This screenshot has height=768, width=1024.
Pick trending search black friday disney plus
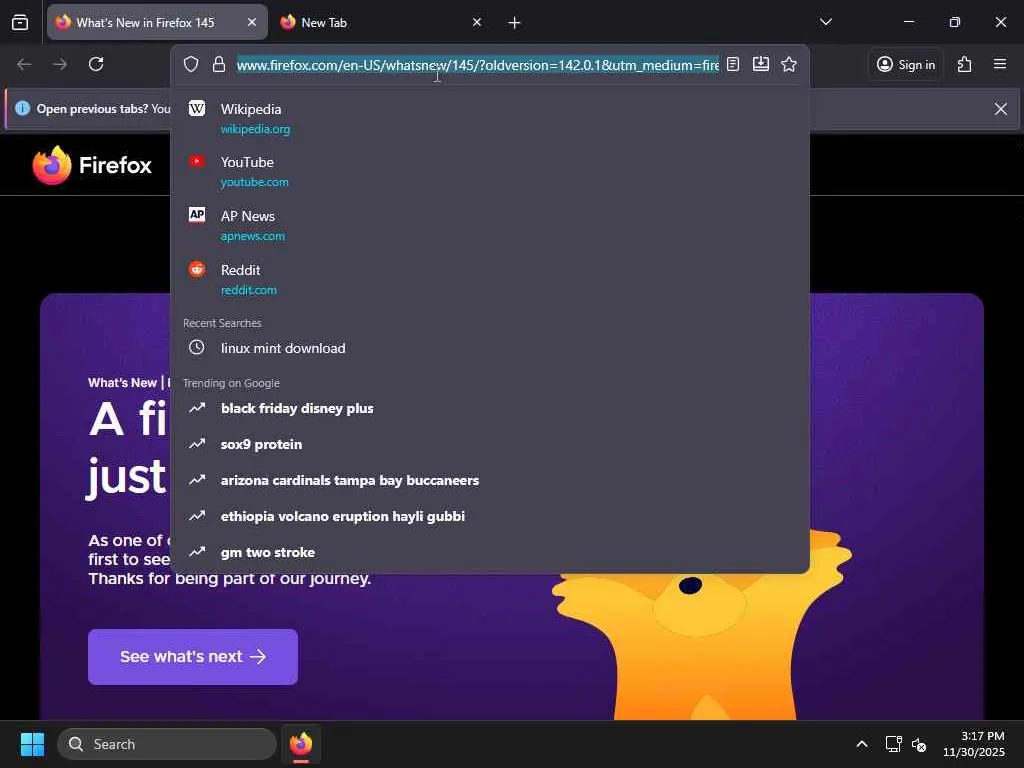click(x=490, y=408)
